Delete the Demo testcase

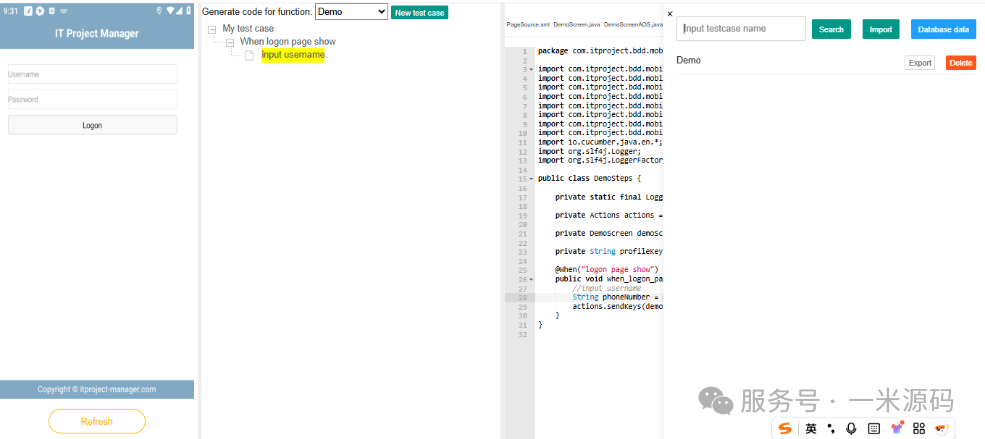click(961, 63)
